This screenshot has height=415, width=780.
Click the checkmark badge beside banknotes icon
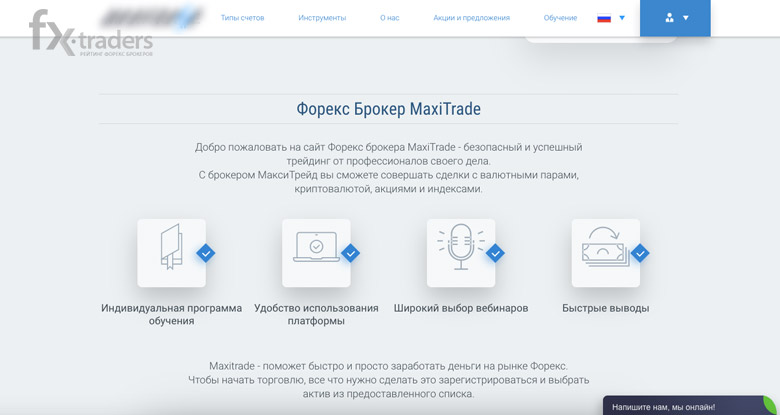[640, 253]
